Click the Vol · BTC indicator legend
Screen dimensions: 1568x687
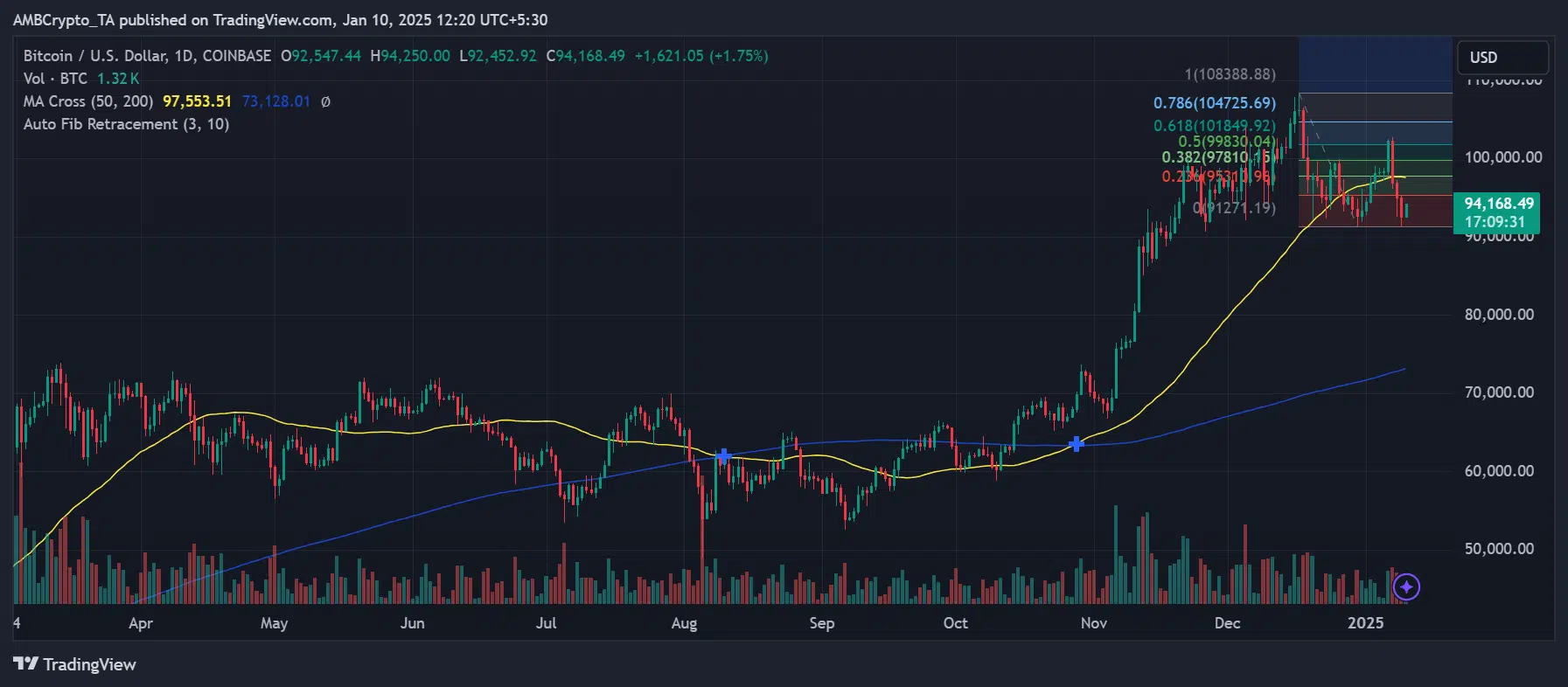click(x=55, y=79)
